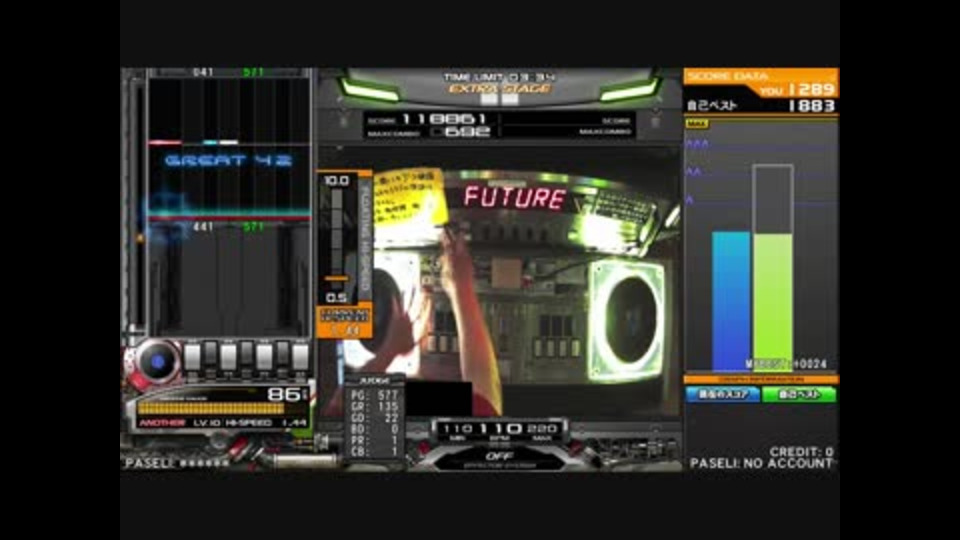
Task: Click the left green stage lamp
Action: click(x=371, y=91)
